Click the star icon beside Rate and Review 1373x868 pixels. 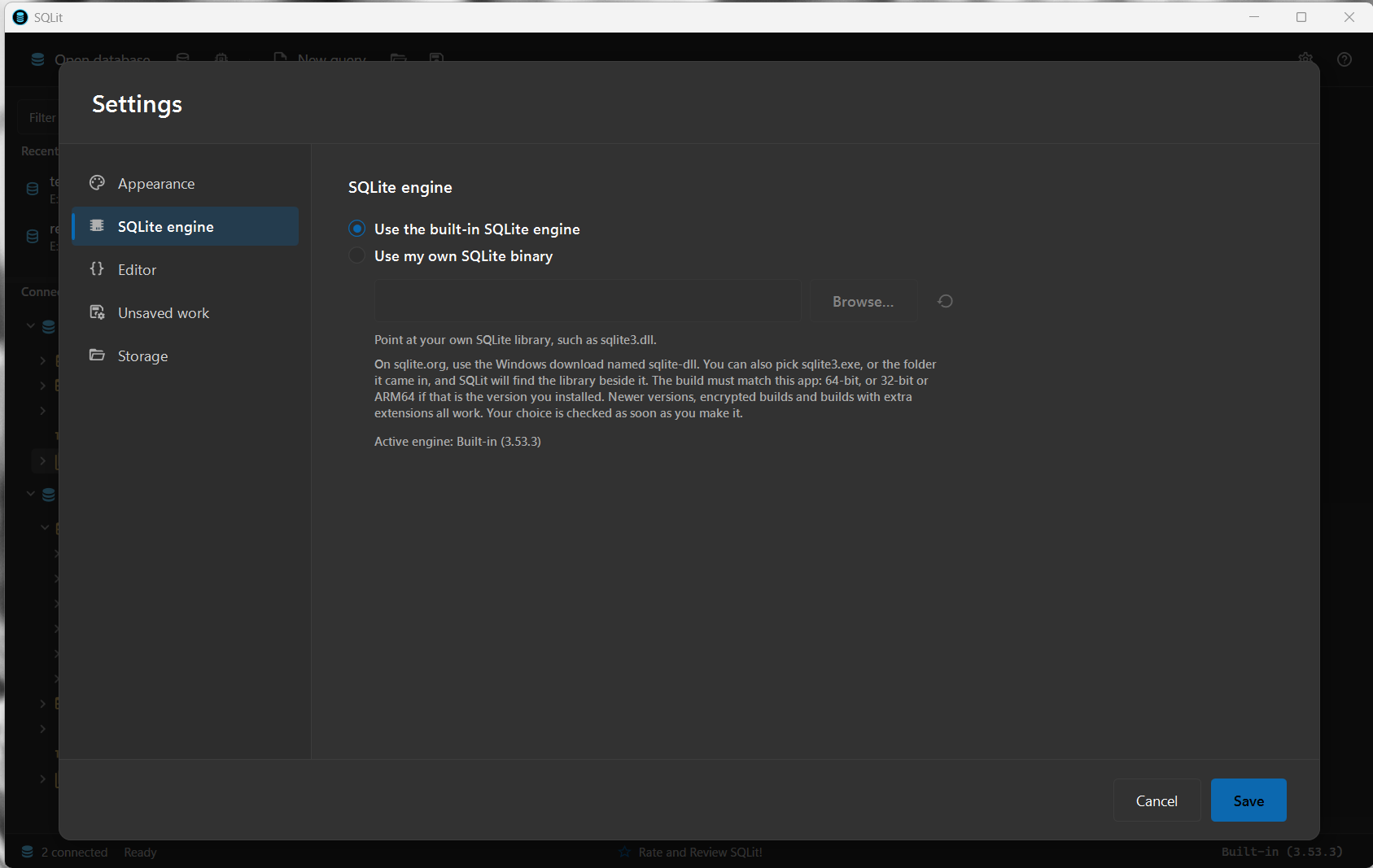tap(625, 852)
